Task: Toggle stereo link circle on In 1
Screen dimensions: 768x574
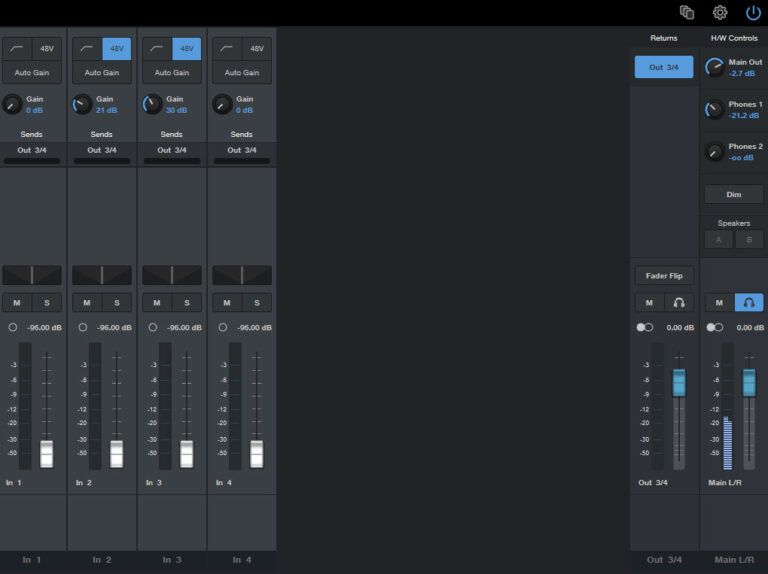Action: (x=13, y=327)
